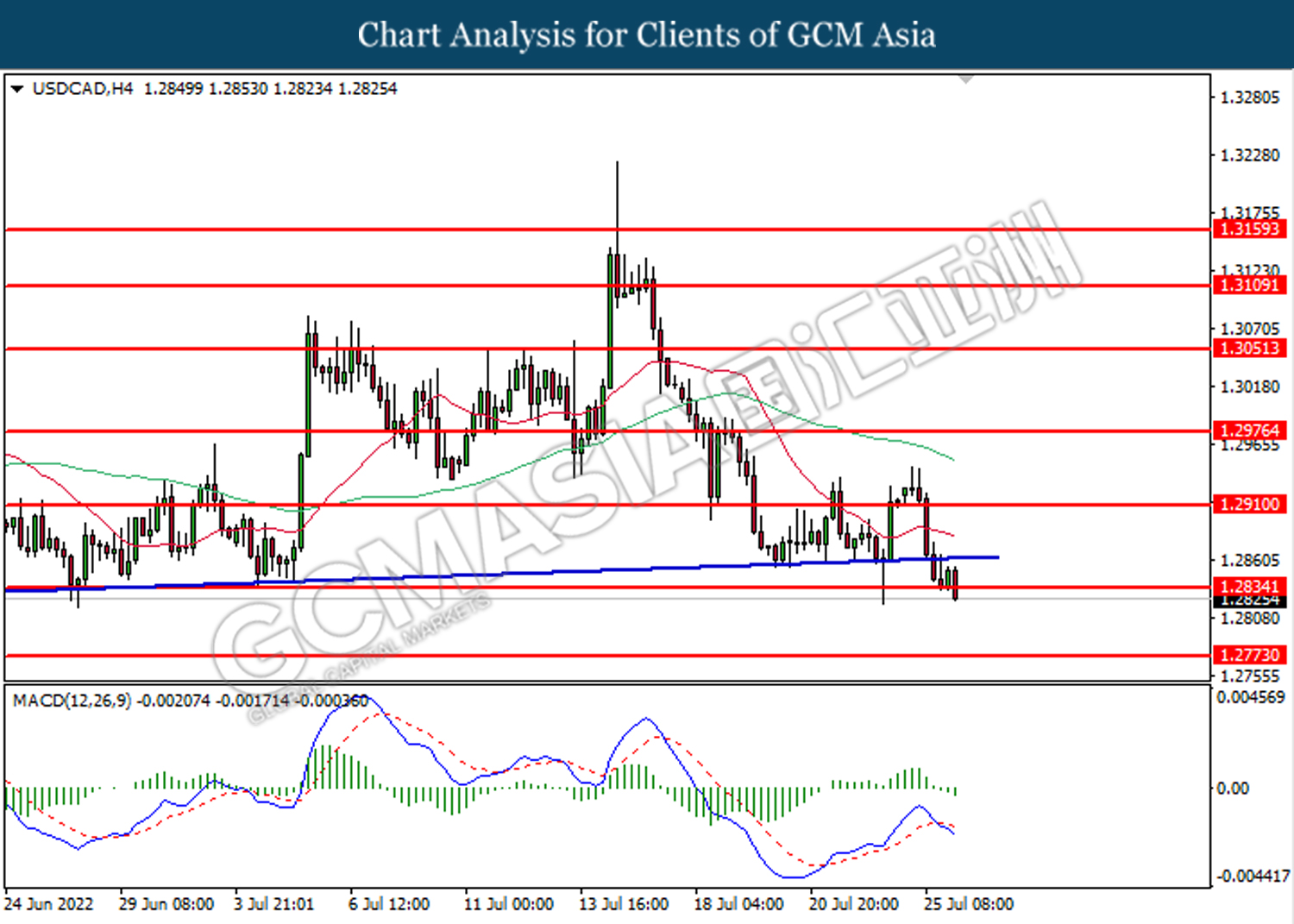This screenshot has height=924, width=1294.
Task: Click the MACD -0.004417 scale value
Action: pos(1253,877)
